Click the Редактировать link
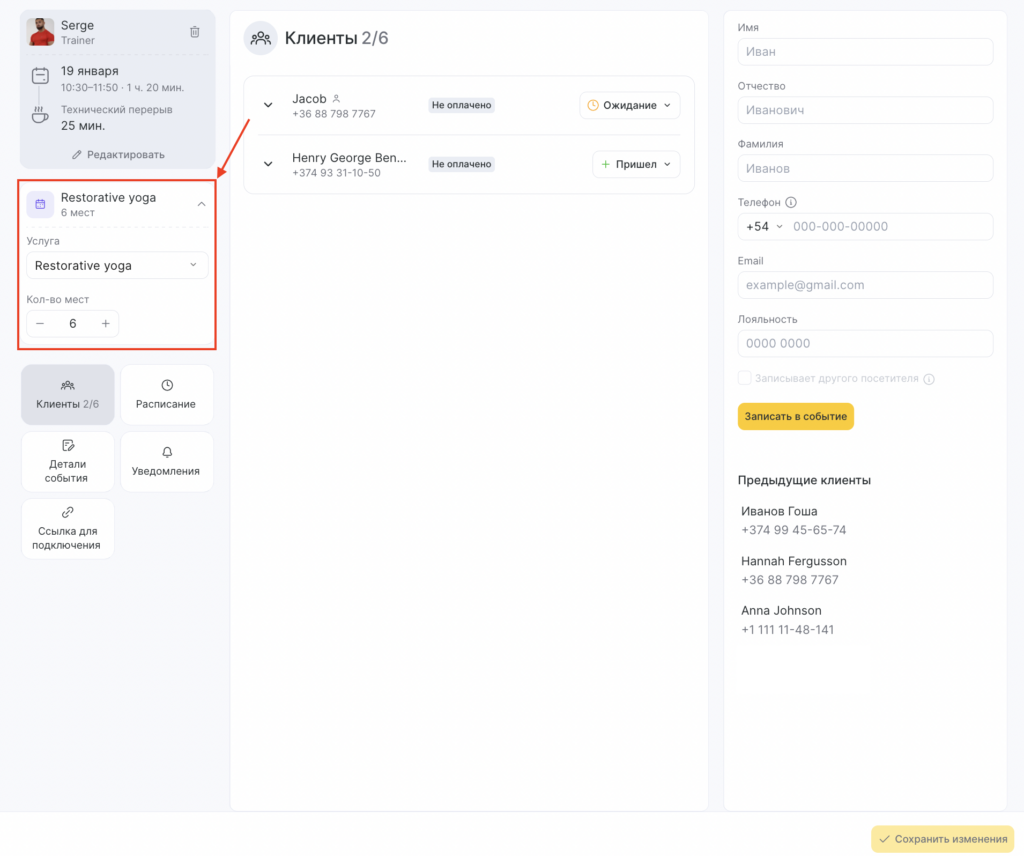The height and width of the screenshot is (856, 1024). click(x=118, y=155)
